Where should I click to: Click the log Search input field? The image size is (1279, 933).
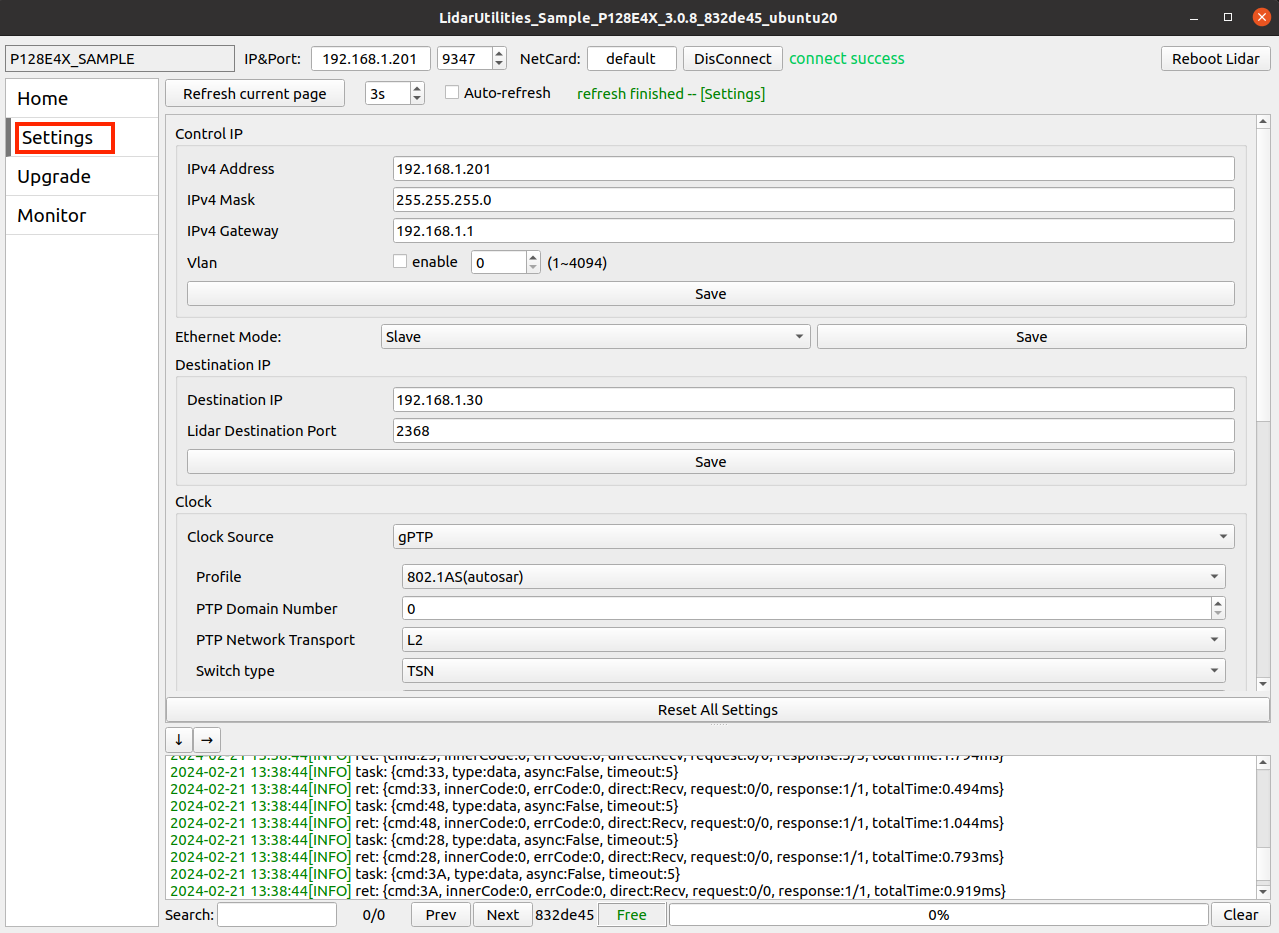pos(277,915)
